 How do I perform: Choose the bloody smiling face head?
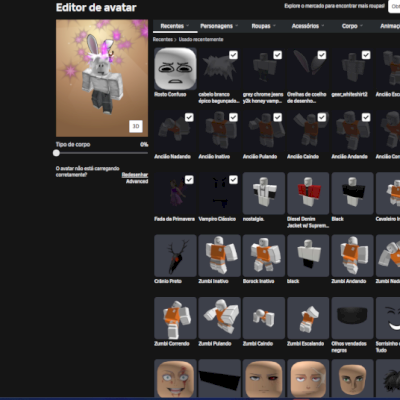click(x=175, y=378)
